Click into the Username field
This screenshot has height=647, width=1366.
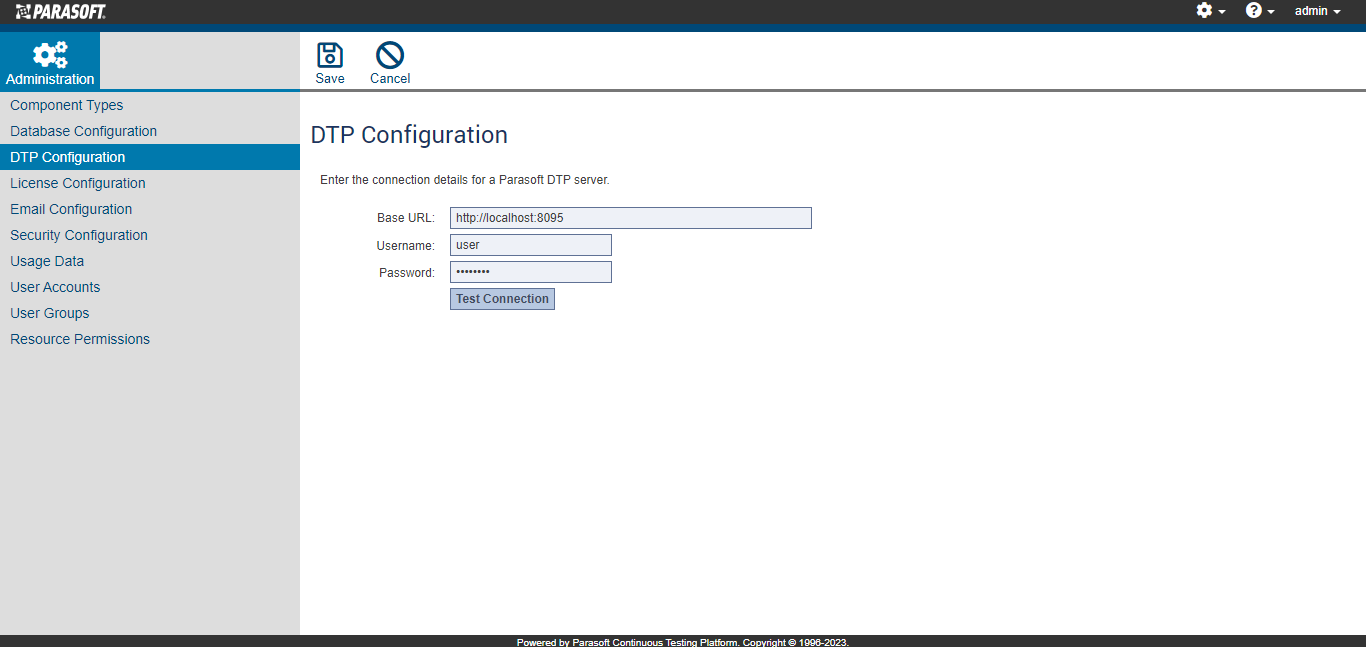point(531,245)
